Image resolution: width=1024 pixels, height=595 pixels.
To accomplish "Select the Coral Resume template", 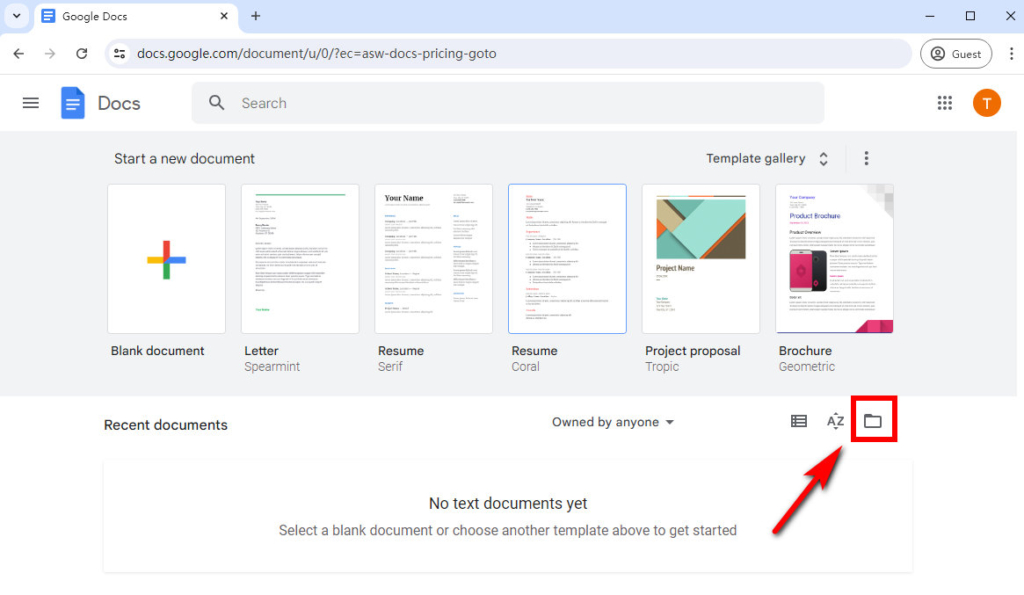I will pyautogui.click(x=567, y=258).
